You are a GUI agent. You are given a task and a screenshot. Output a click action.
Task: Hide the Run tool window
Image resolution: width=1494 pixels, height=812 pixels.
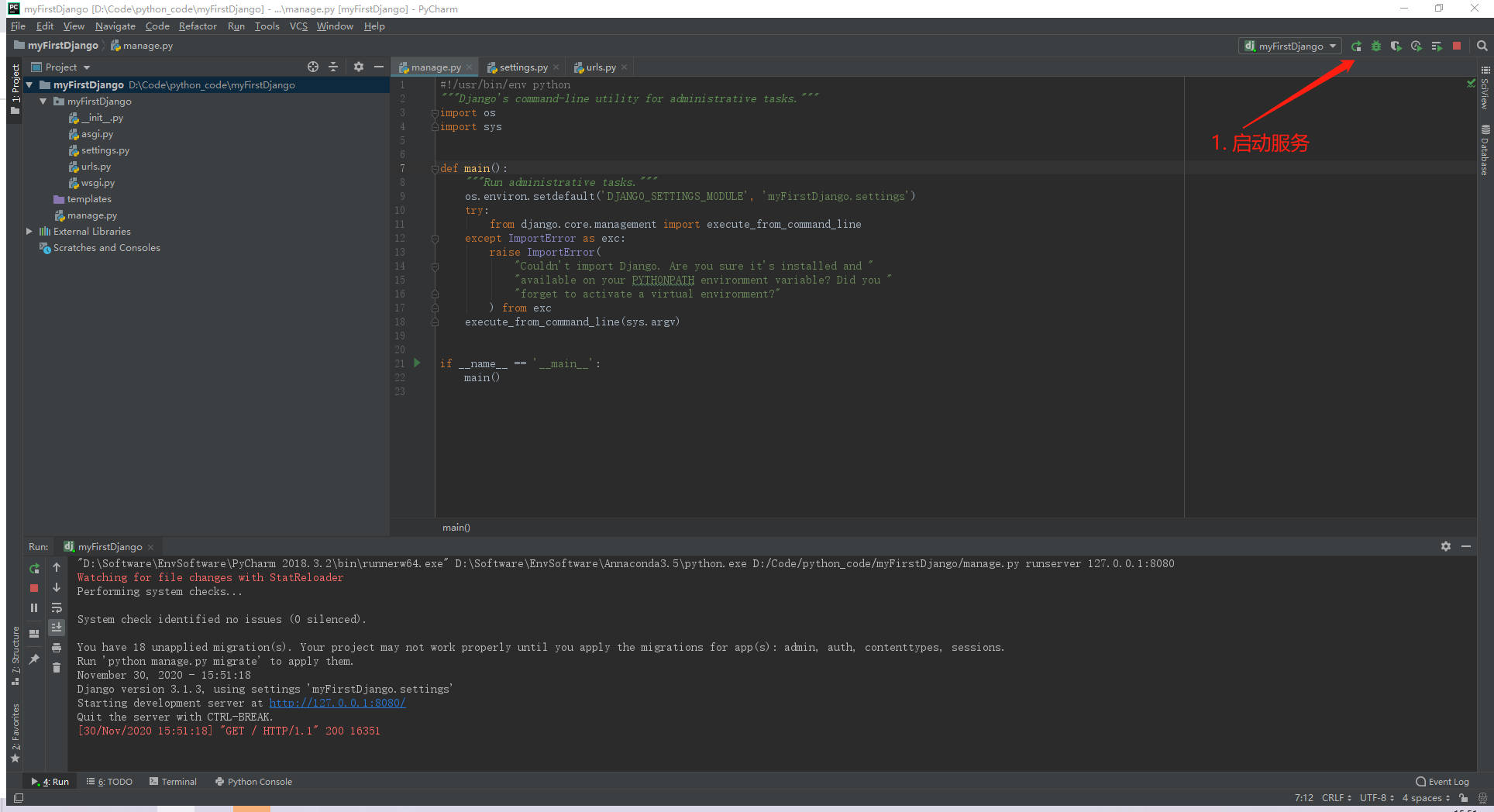coord(1466,546)
